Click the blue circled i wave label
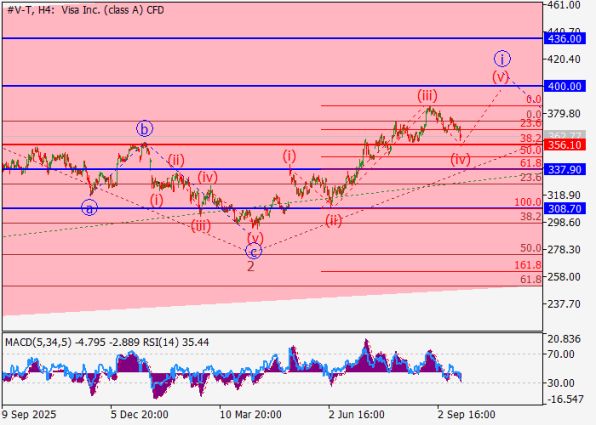Image resolution: width=596 pixels, height=425 pixels. (502, 59)
